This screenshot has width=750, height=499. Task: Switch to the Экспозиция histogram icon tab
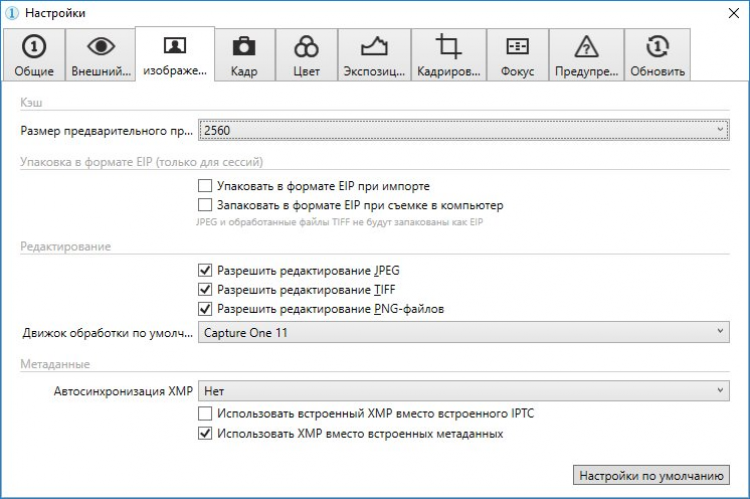tap(374, 46)
